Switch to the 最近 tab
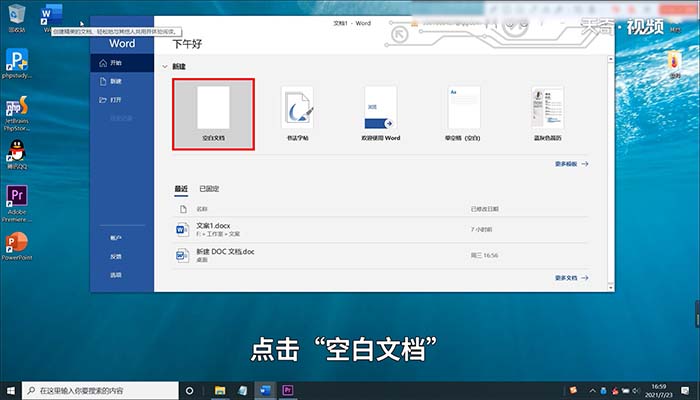 (181, 189)
